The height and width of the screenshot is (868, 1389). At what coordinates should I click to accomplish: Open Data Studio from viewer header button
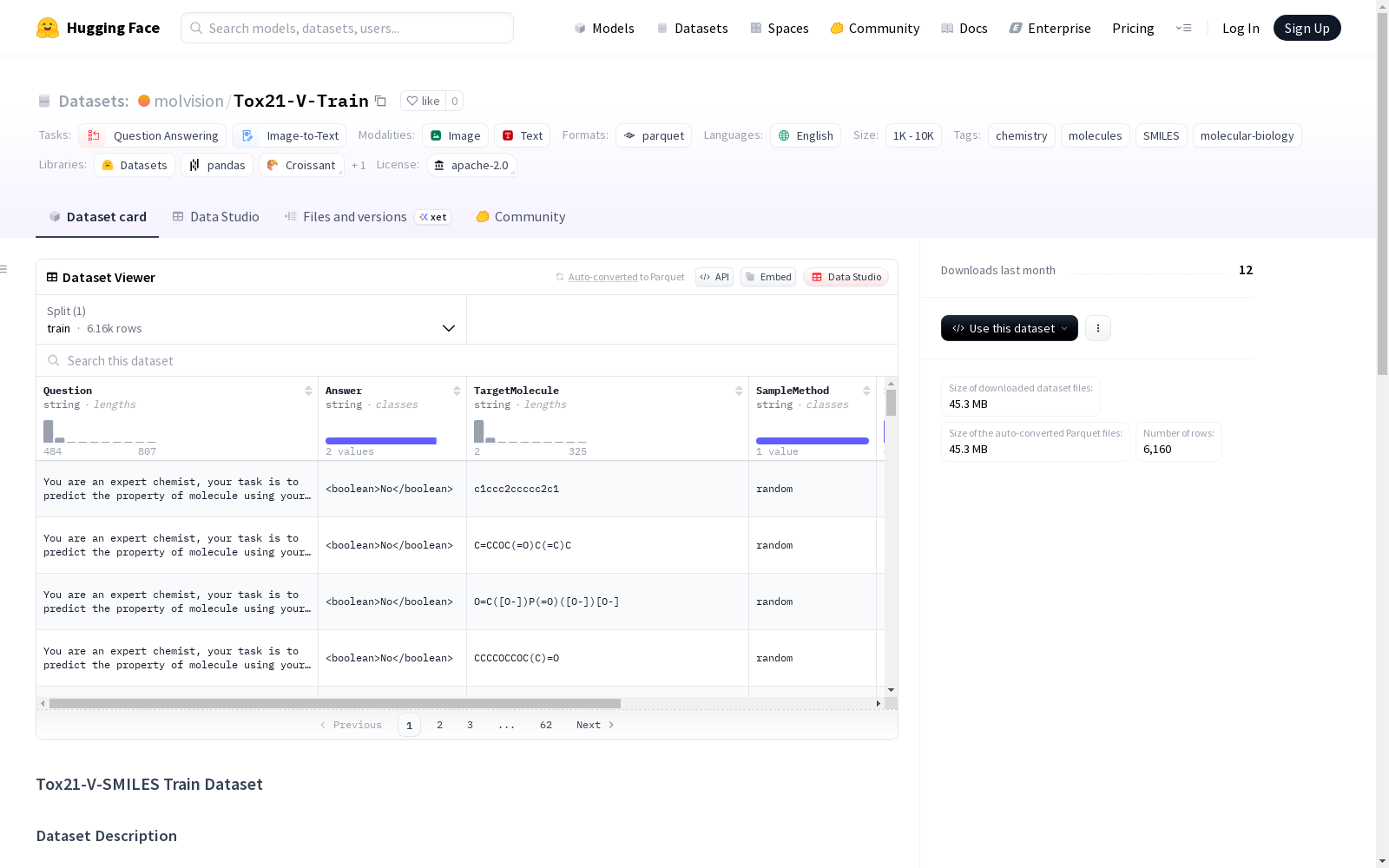point(846,277)
